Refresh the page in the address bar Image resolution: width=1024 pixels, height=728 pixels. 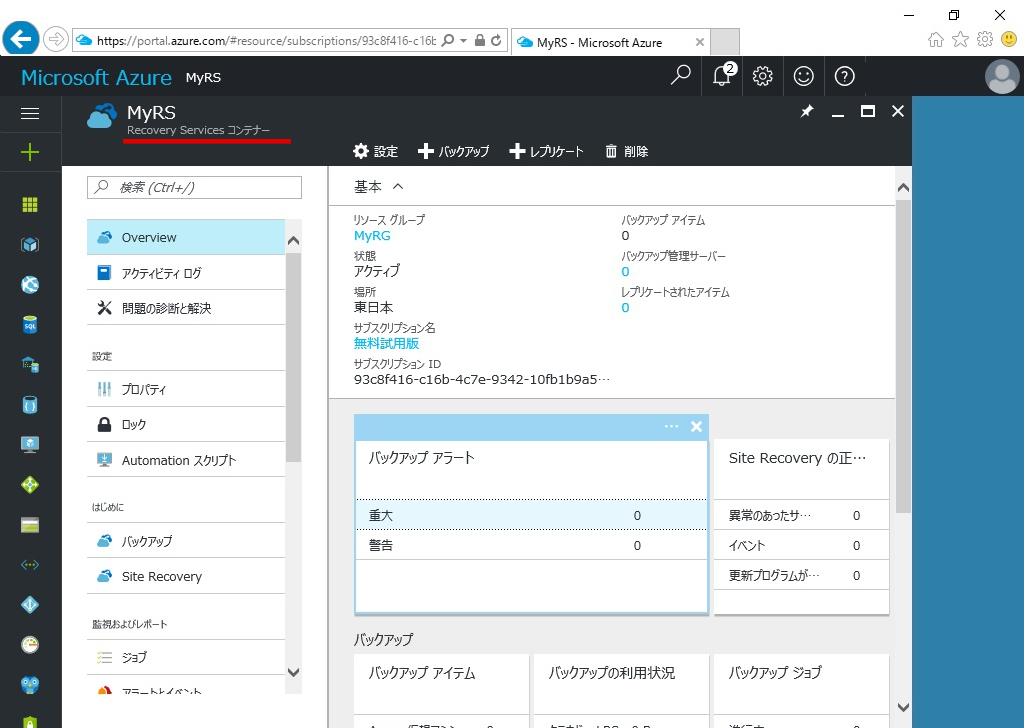tap(496, 40)
